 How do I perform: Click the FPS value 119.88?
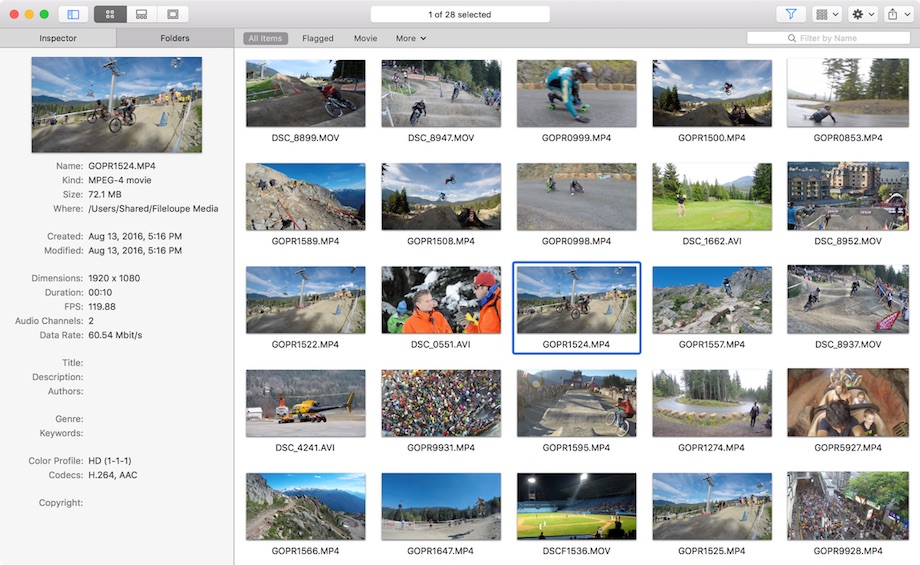coord(102,306)
